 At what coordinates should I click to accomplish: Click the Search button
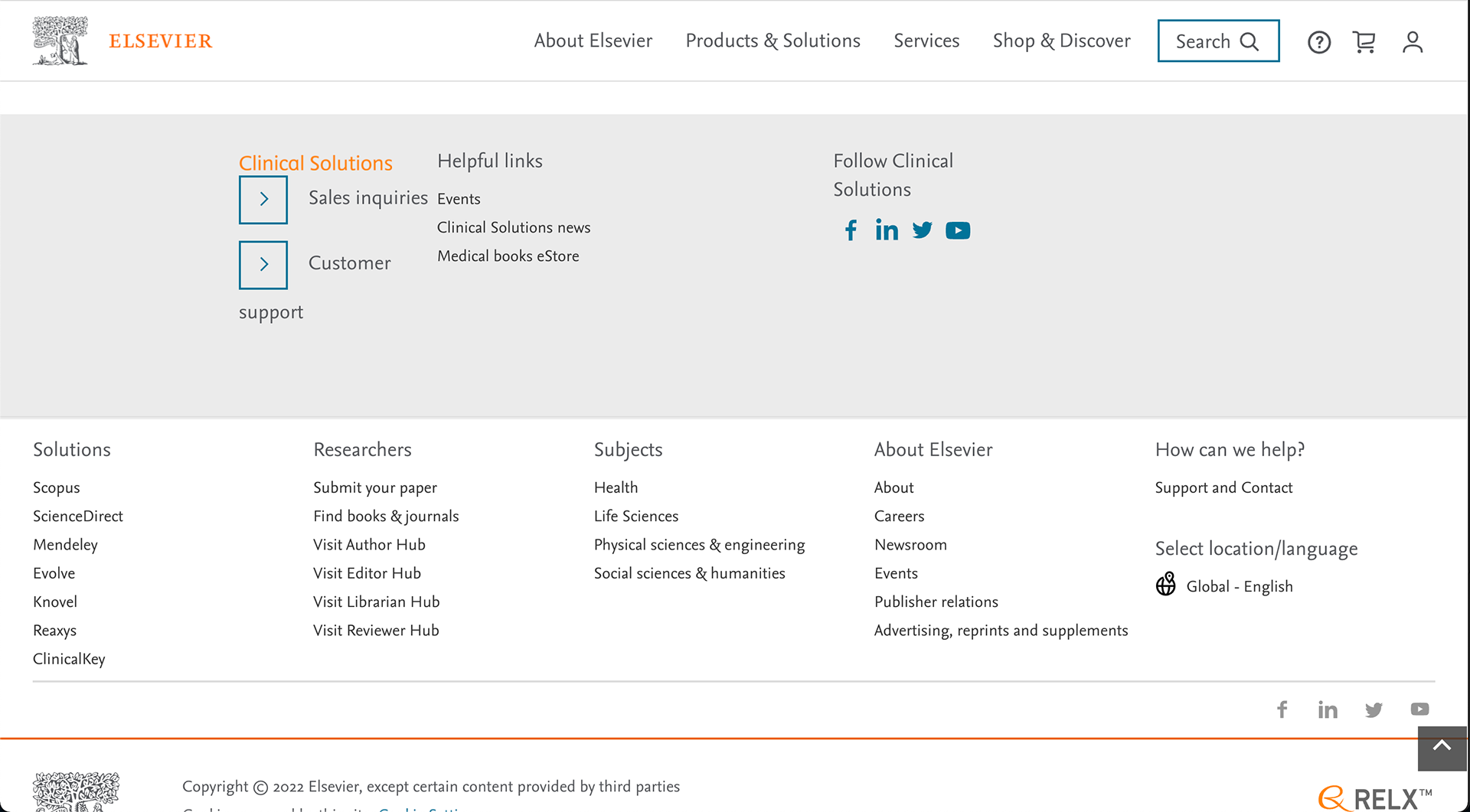tap(1218, 41)
